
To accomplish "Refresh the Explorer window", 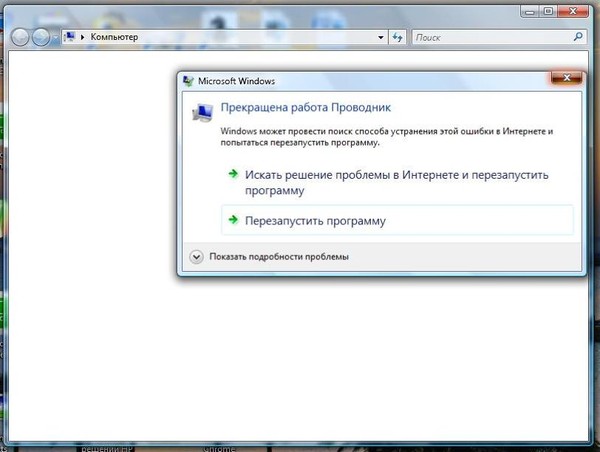I will (x=398, y=38).
